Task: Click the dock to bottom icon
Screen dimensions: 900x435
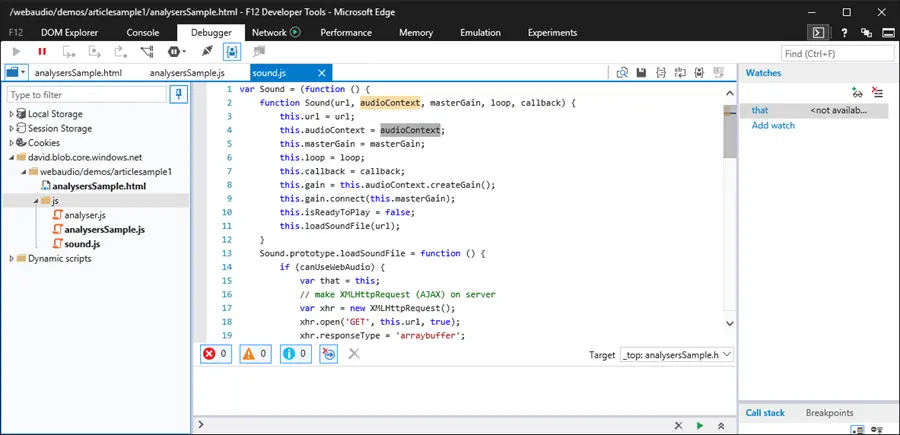Action: (x=888, y=33)
